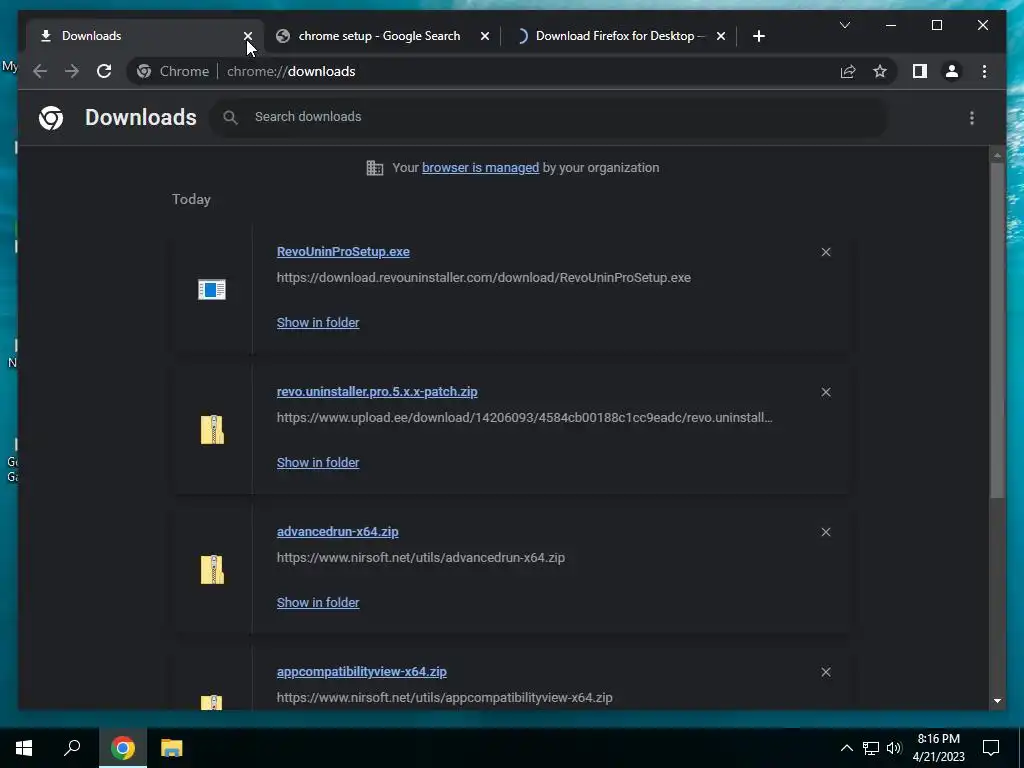The height and width of the screenshot is (768, 1024).
Task: Show advancedrun-x64.zip in folder
Action: pyautogui.click(x=318, y=603)
